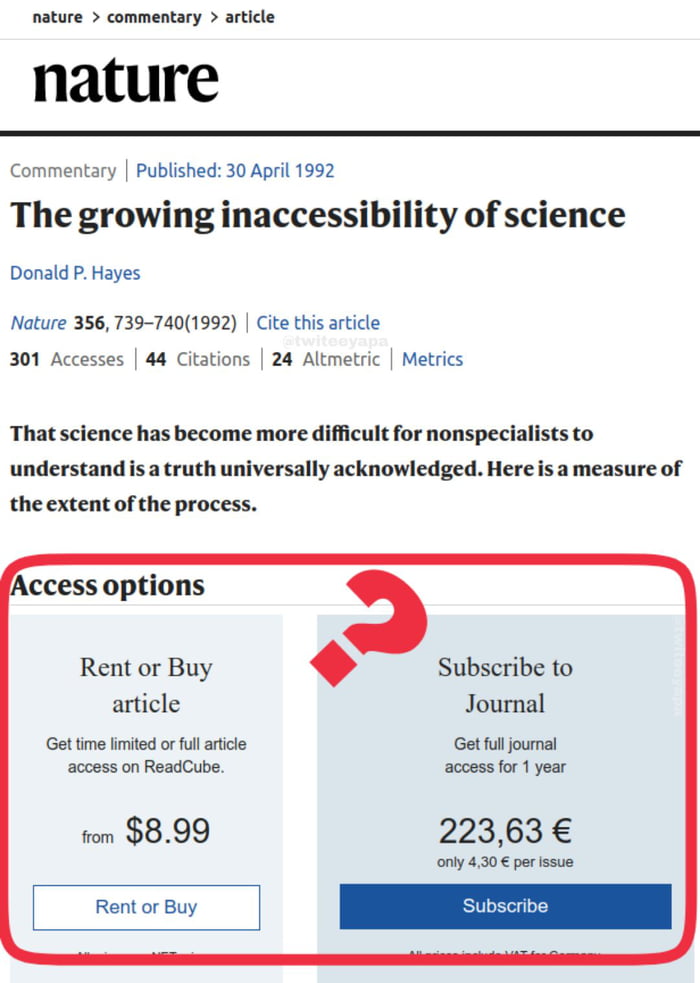Screen dimensions: 700x983
Task: Click the '24 Altmetric' score
Action: (326, 359)
